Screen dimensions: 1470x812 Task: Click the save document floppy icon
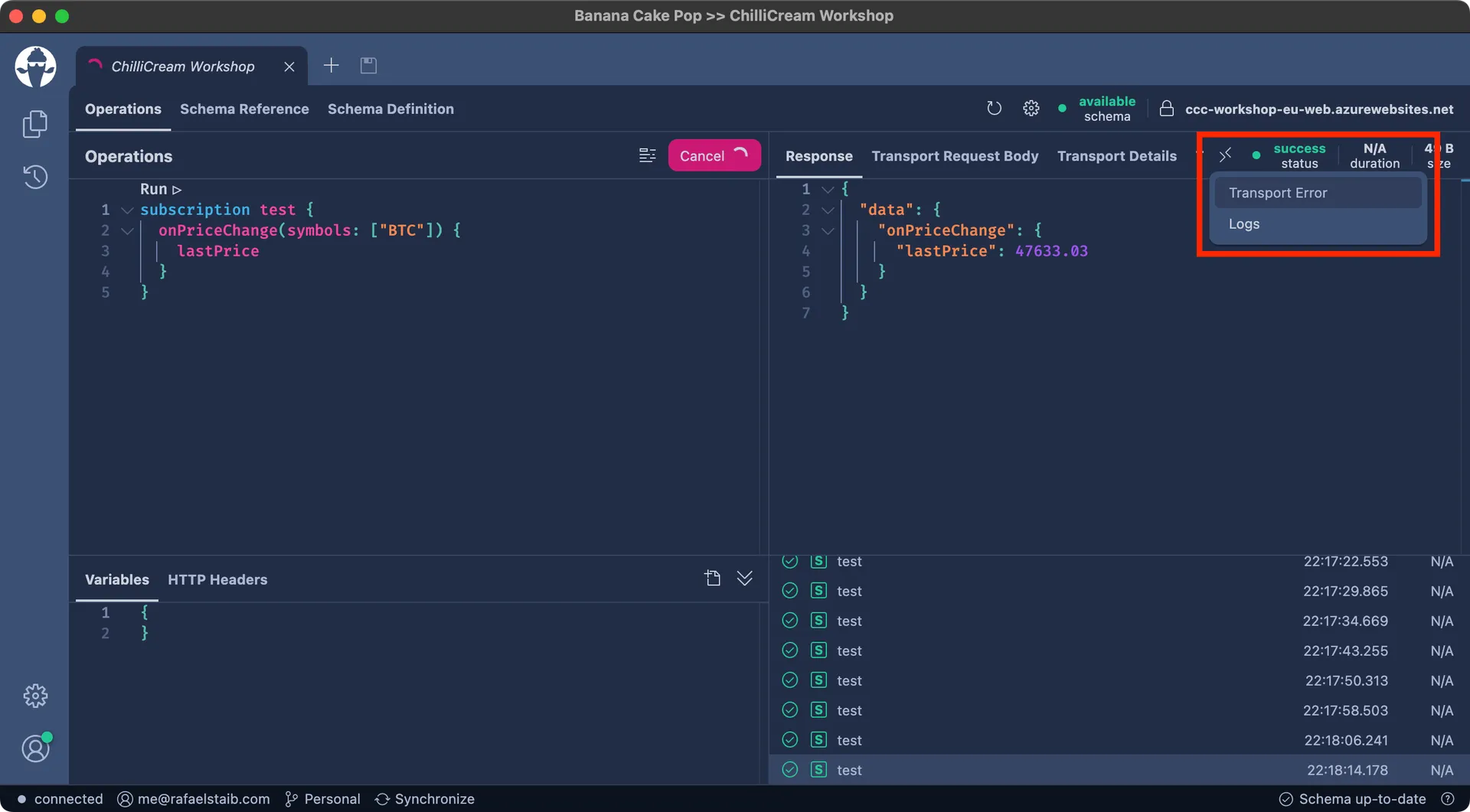368,66
